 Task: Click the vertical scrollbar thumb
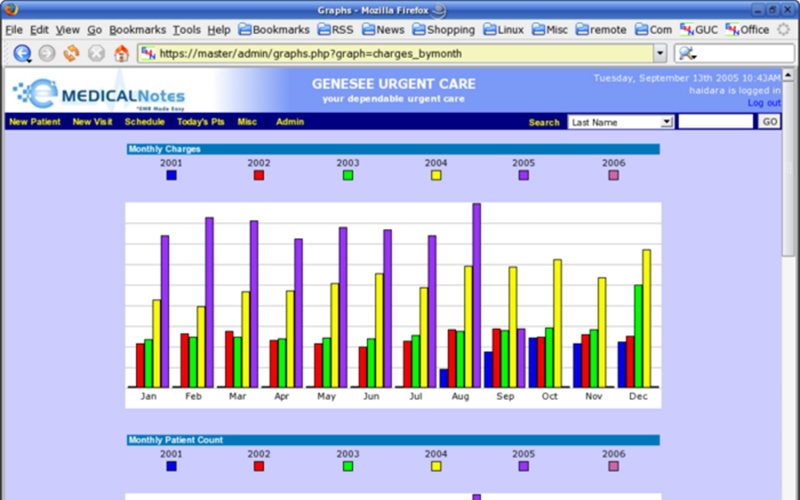pos(788,169)
